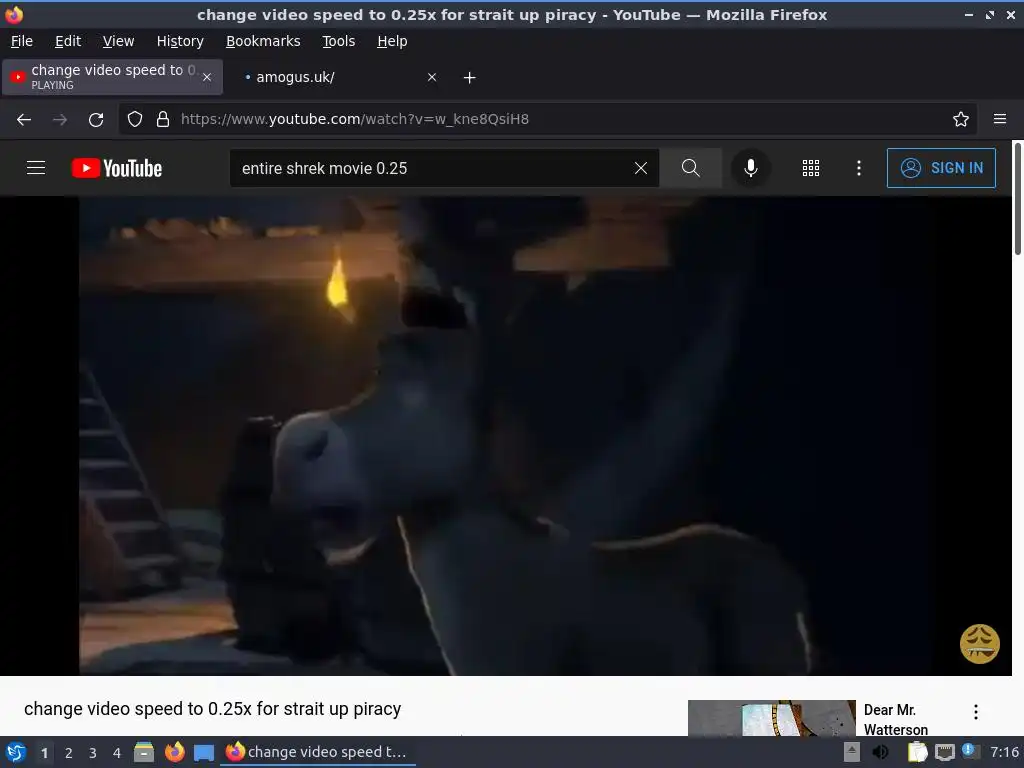
Task: Click the YouTube search magnifier button
Action: 690,168
